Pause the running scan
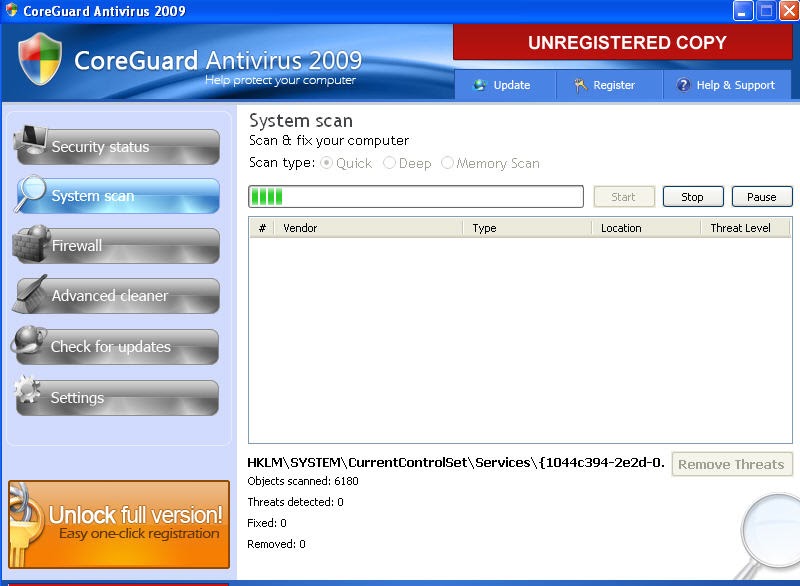This screenshot has width=800, height=586. [762, 197]
